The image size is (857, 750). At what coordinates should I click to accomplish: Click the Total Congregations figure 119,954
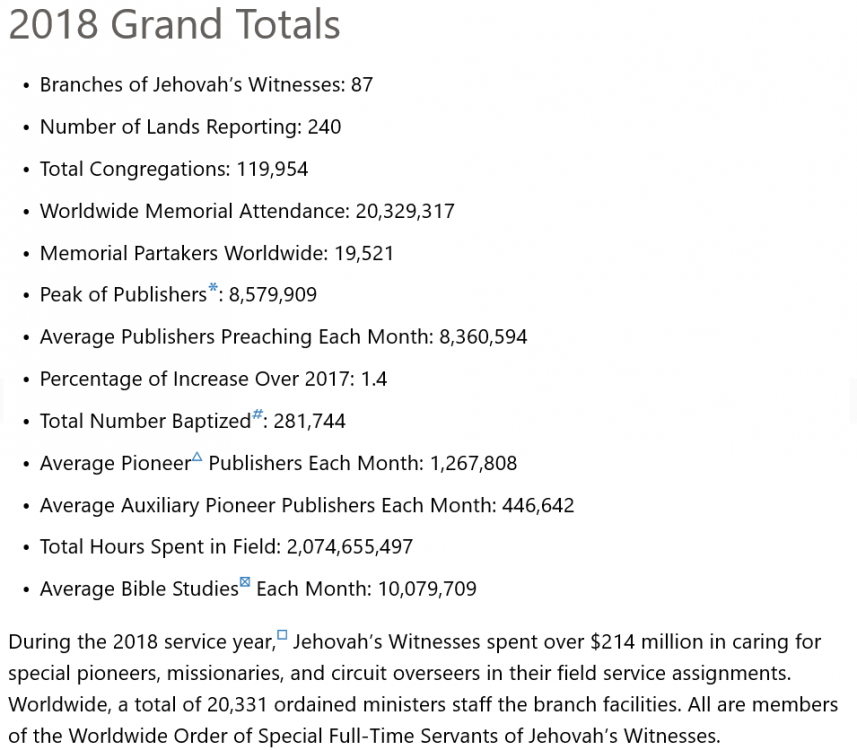(x=272, y=169)
